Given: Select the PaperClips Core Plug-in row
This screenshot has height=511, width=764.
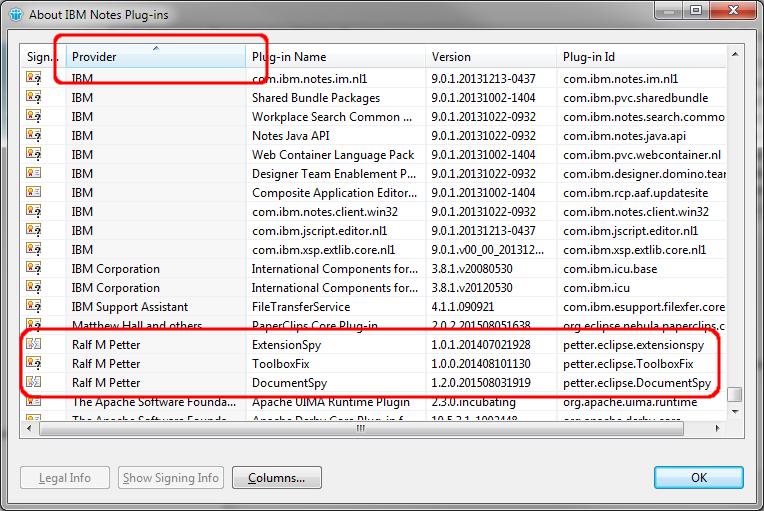Looking at the screenshot, I should pyautogui.click(x=333, y=326).
